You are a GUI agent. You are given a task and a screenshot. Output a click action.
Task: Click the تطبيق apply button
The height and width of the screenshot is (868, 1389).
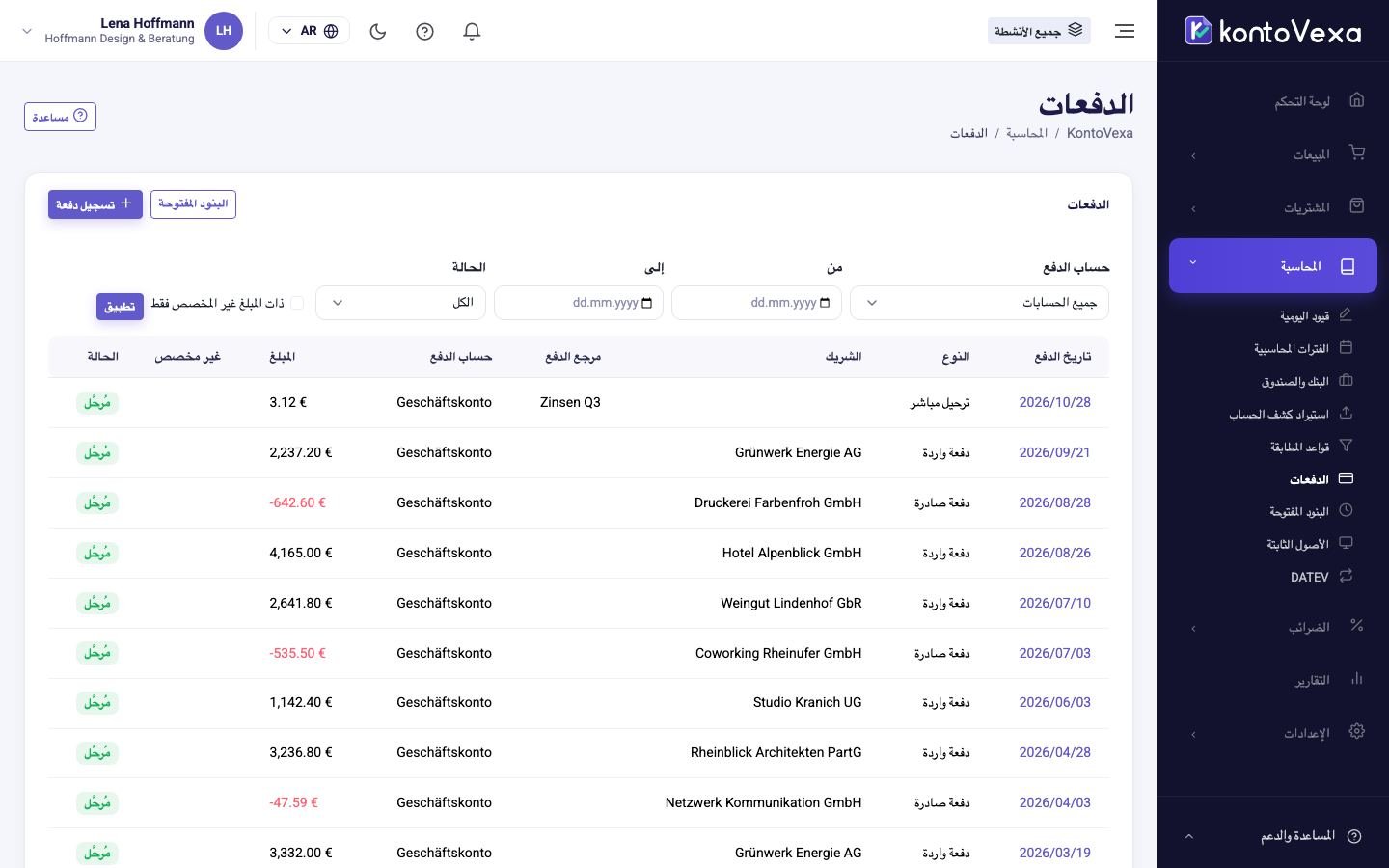(120, 307)
